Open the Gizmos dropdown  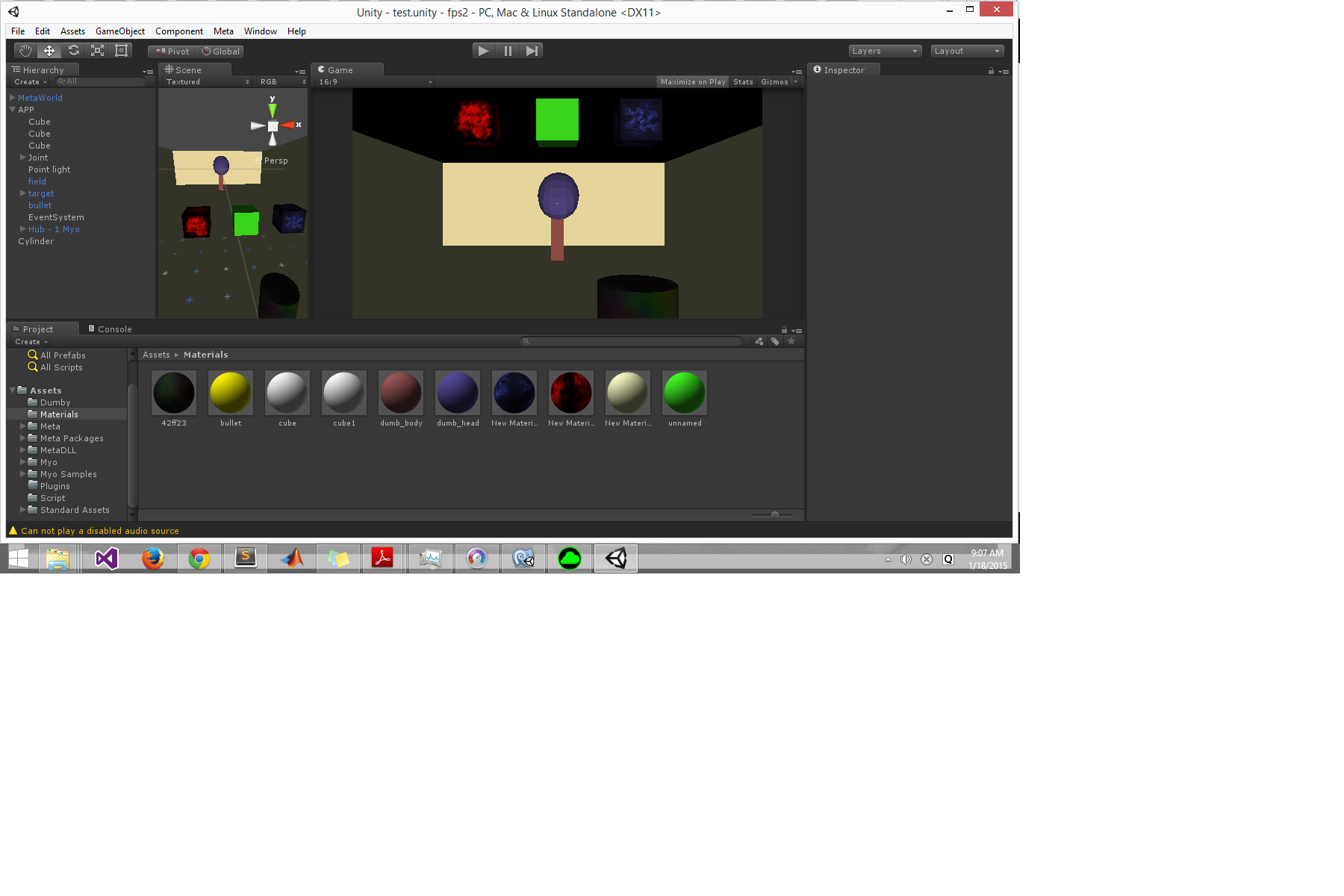click(x=779, y=82)
